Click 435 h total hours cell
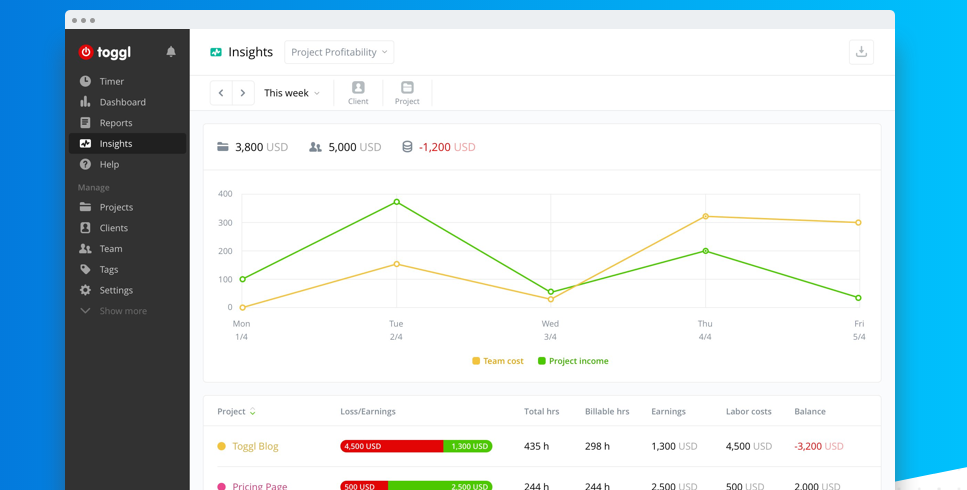 pyautogui.click(x=537, y=446)
